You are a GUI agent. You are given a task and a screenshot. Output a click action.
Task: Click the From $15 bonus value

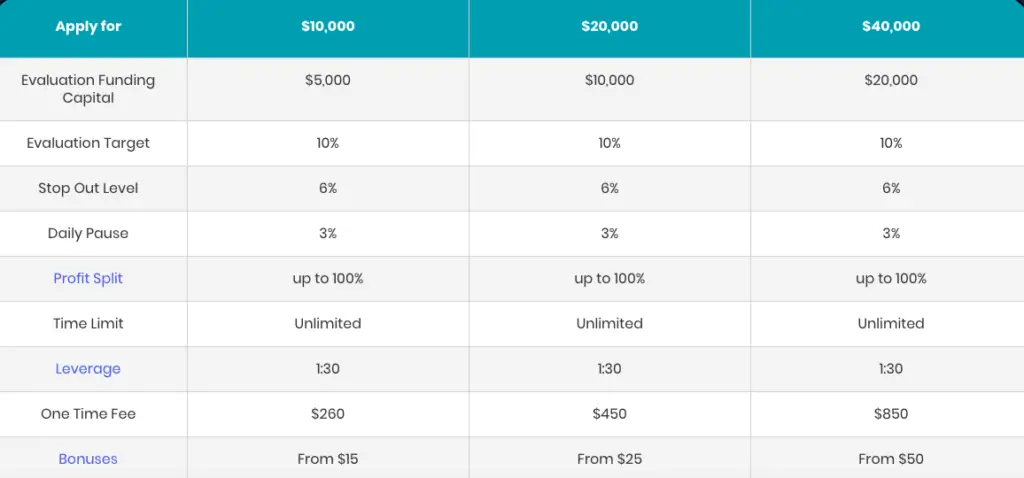(328, 459)
